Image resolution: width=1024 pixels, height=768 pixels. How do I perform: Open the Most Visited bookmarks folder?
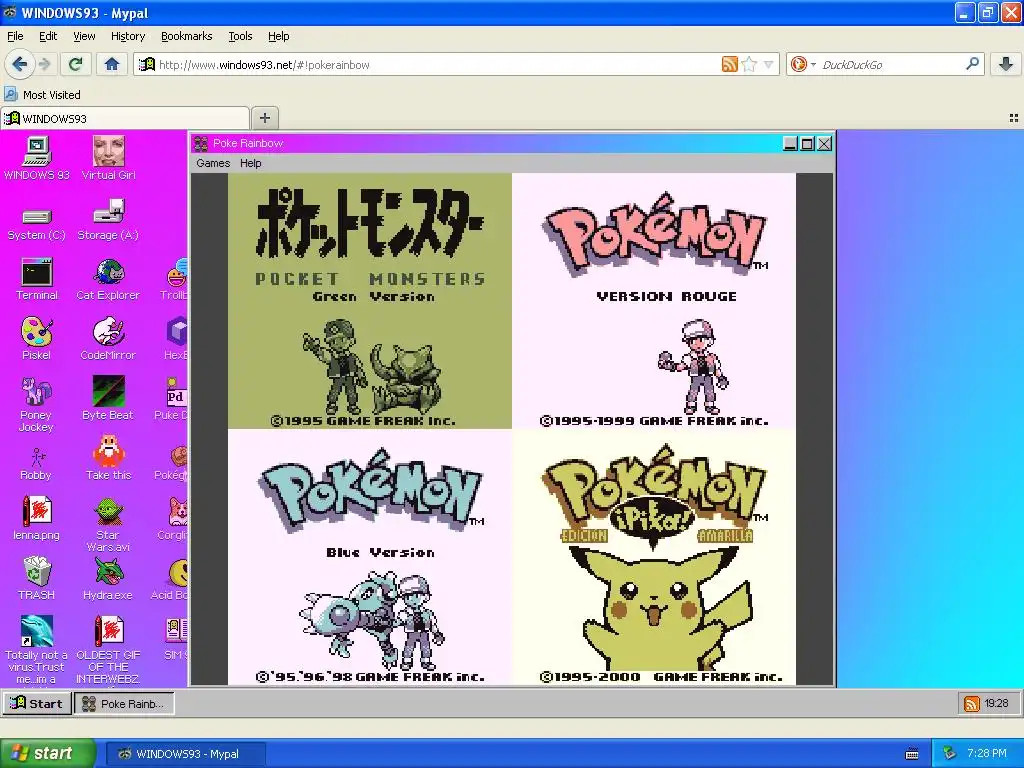click(x=43, y=95)
